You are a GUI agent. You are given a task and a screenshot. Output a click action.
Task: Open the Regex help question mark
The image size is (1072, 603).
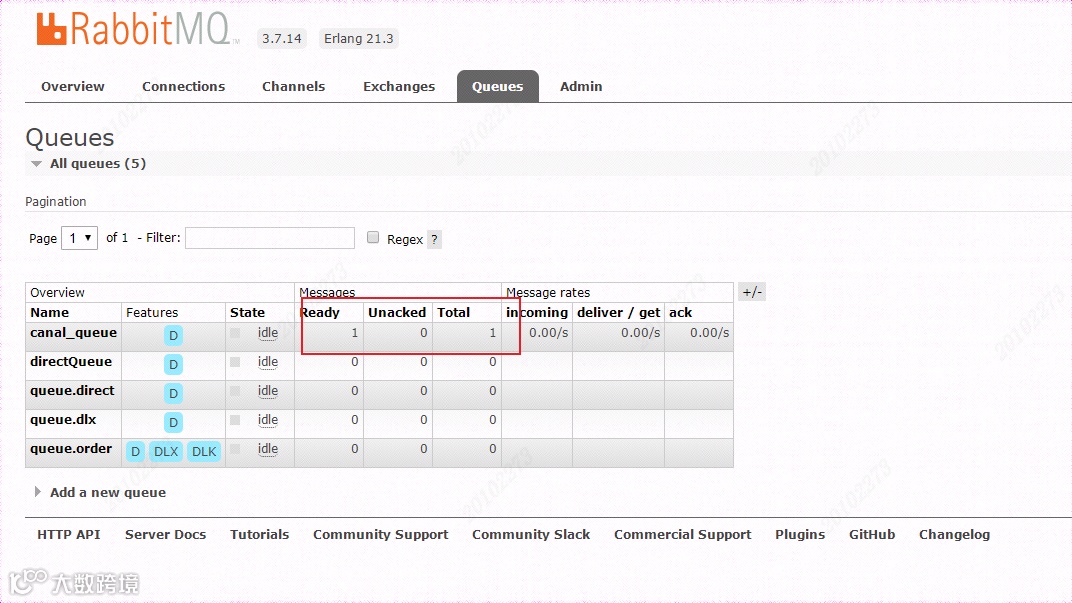click(434, 239)
